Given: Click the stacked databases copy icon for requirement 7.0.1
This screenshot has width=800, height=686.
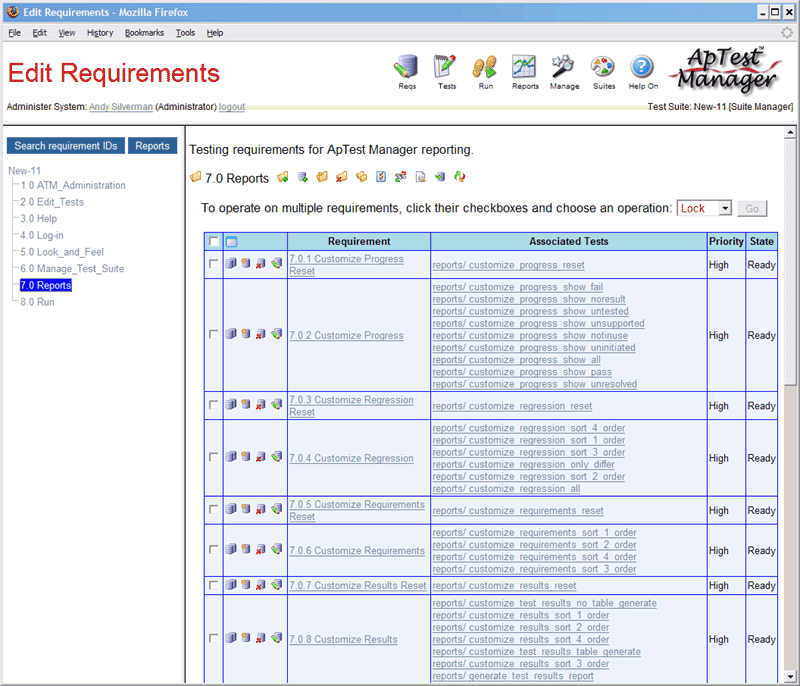Looking at the screenshot, I should click(231, 263).
